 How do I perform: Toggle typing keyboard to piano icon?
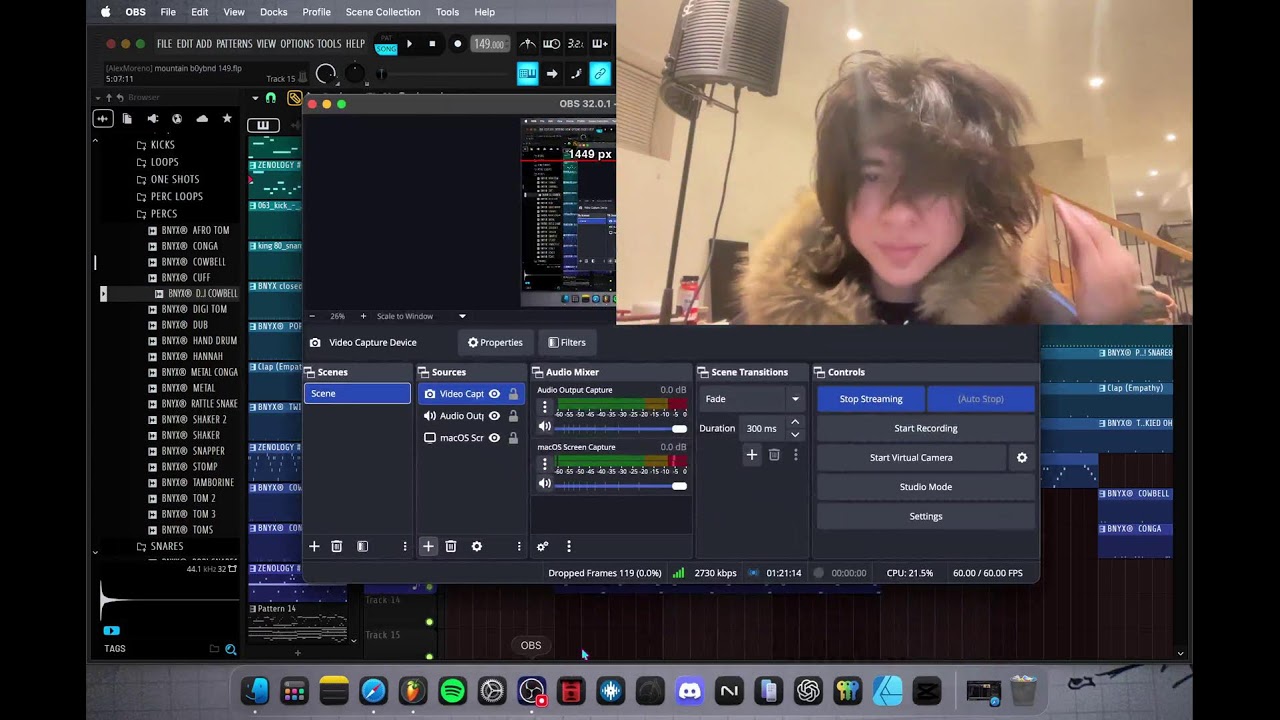[527, 73]
